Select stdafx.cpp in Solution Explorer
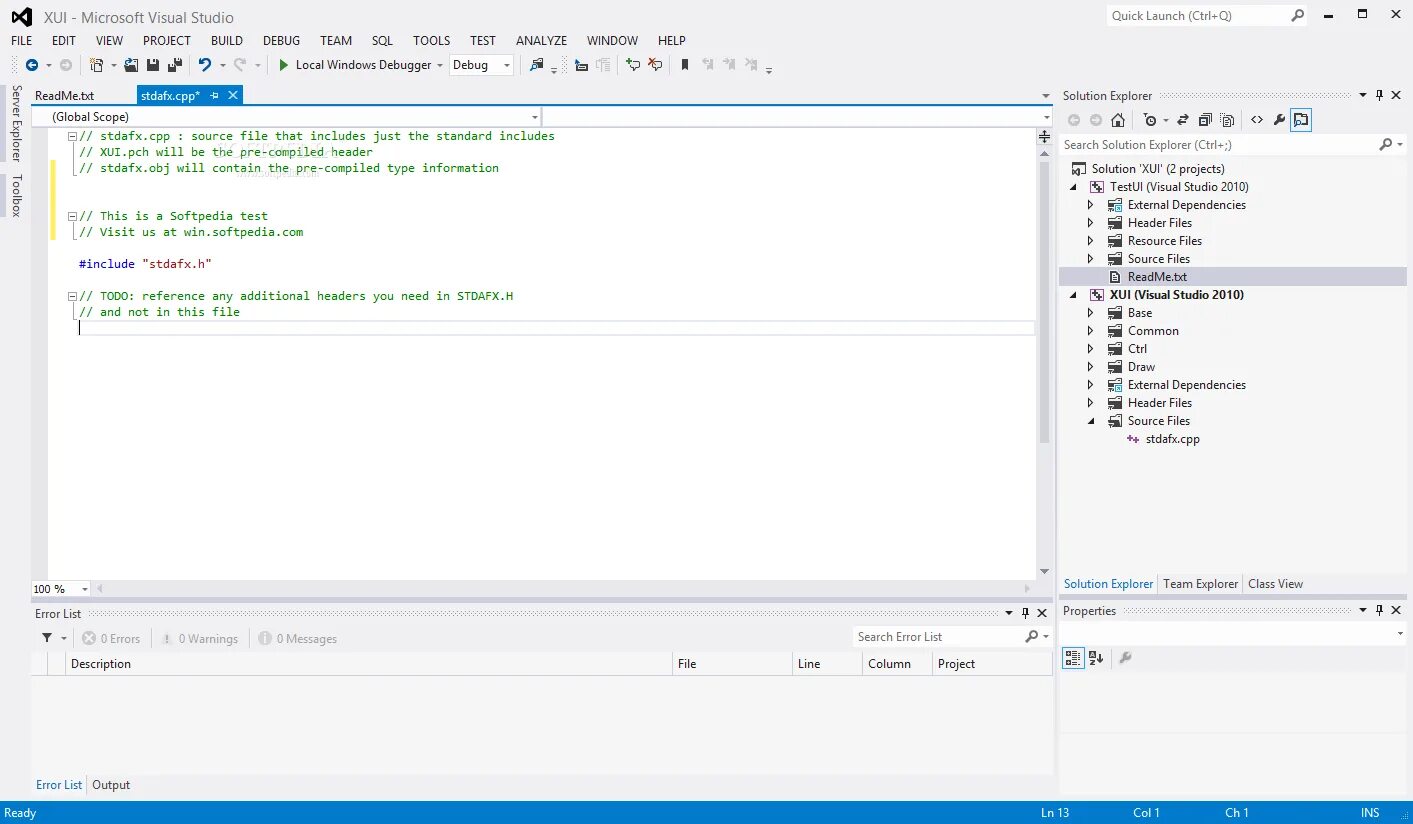This screenshot has width=1413, height=824. [x=1172, y=439]
